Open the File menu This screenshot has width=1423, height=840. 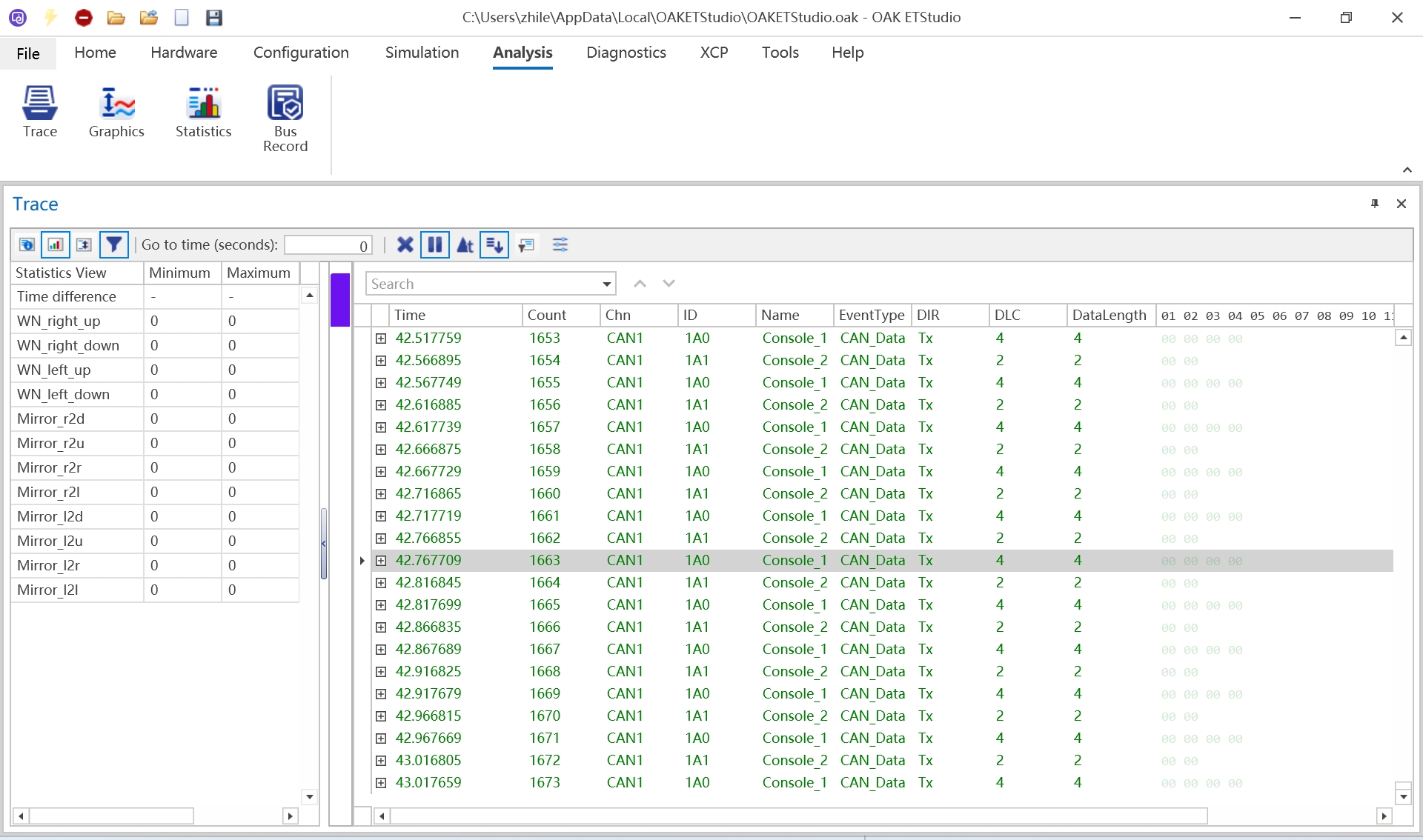click(x=28, y=53)
